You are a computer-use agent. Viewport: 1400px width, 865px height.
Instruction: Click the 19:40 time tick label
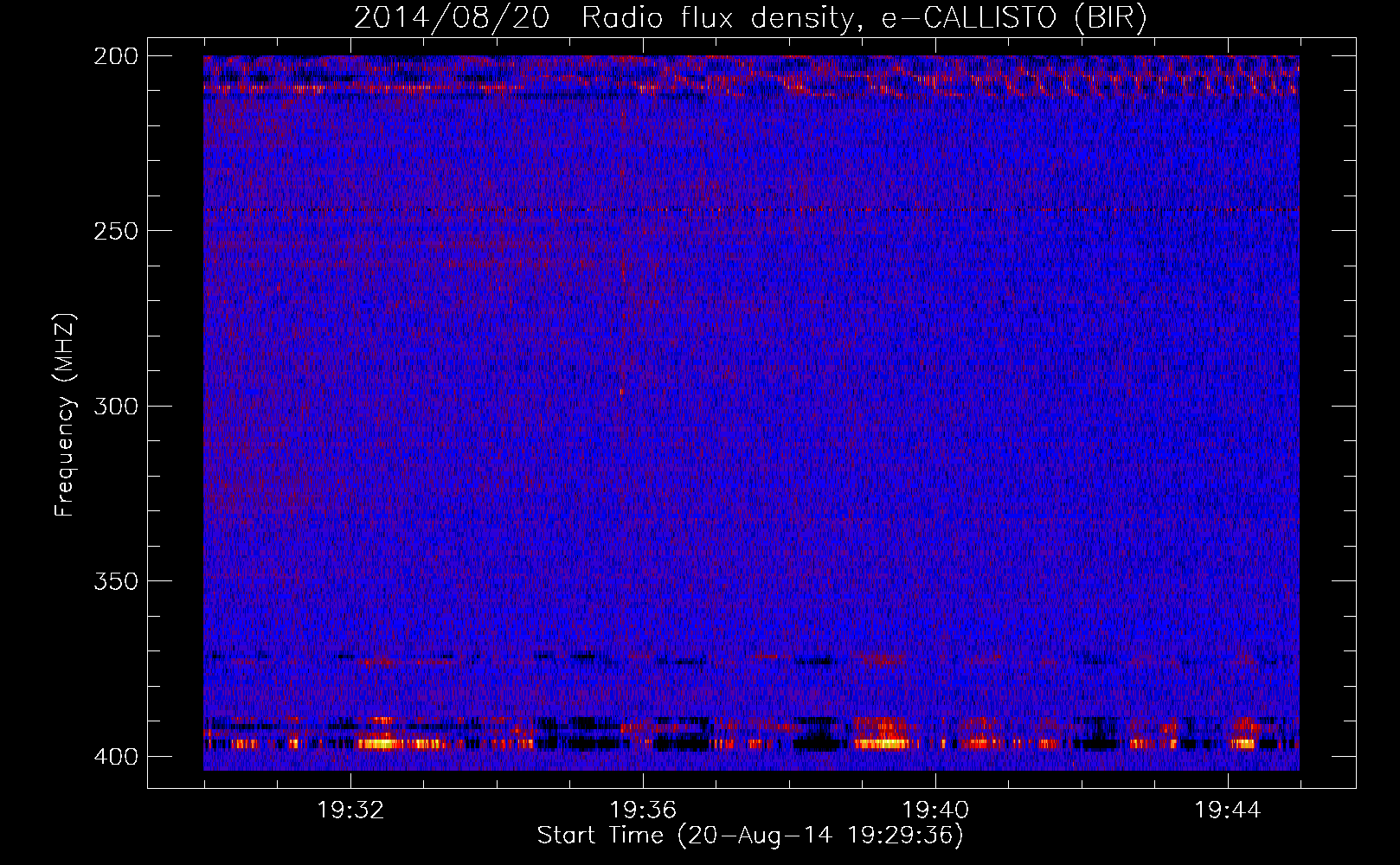click(935, 810)
